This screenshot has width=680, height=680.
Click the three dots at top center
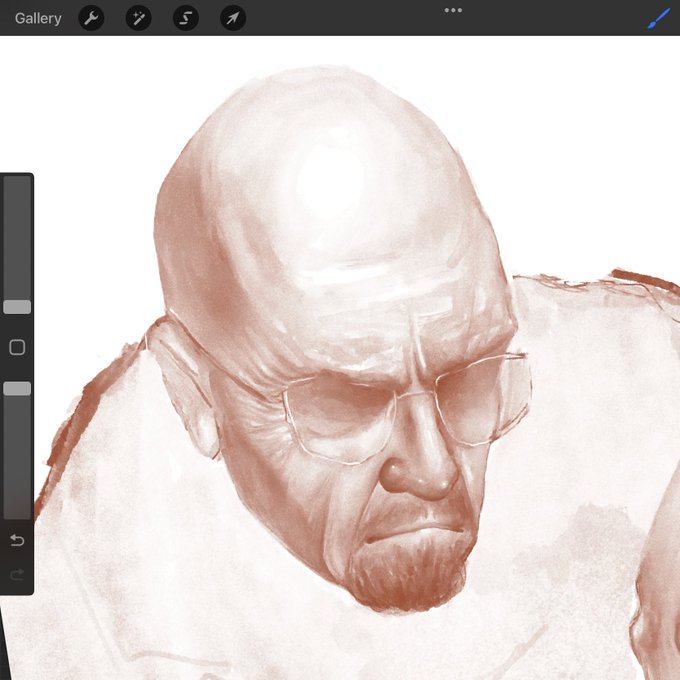[453, 10]
